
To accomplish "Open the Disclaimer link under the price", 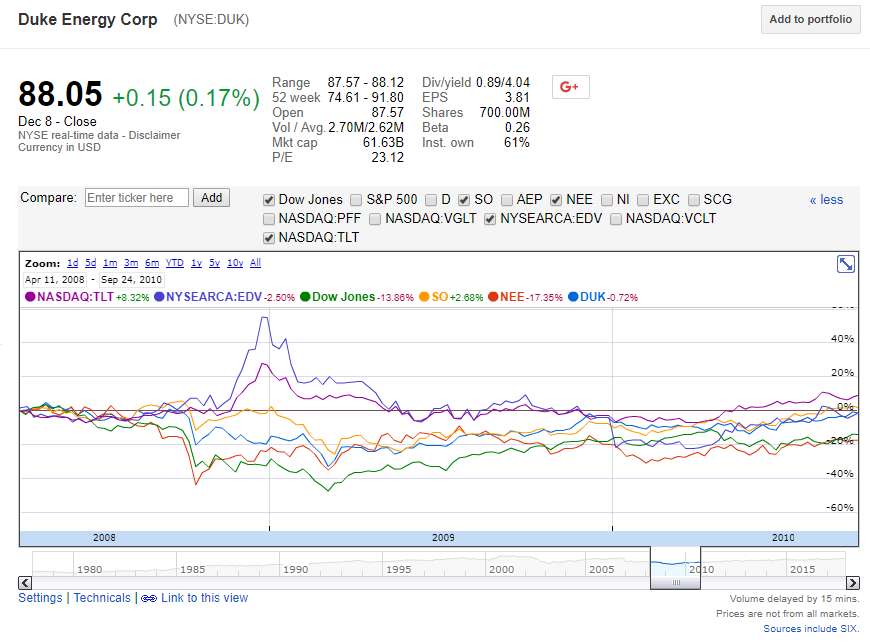I will [x=154, y=135].
